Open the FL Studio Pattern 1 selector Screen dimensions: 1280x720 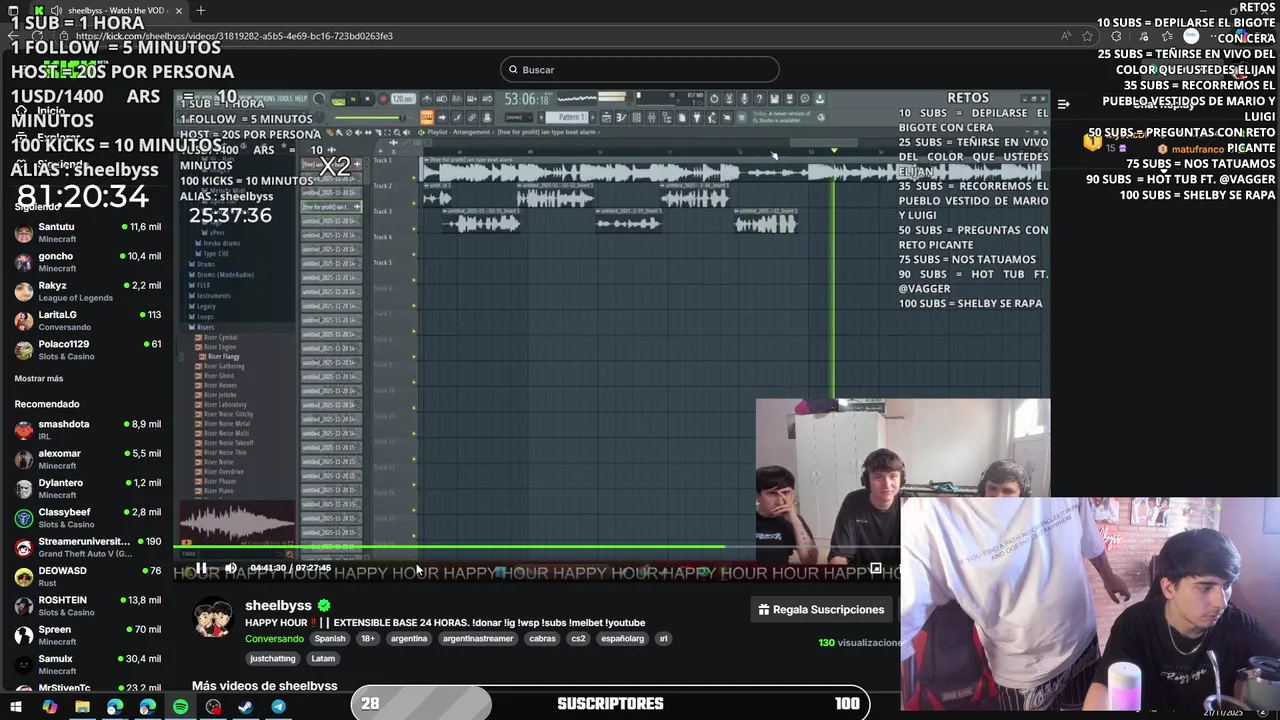[x=571, y=117]
